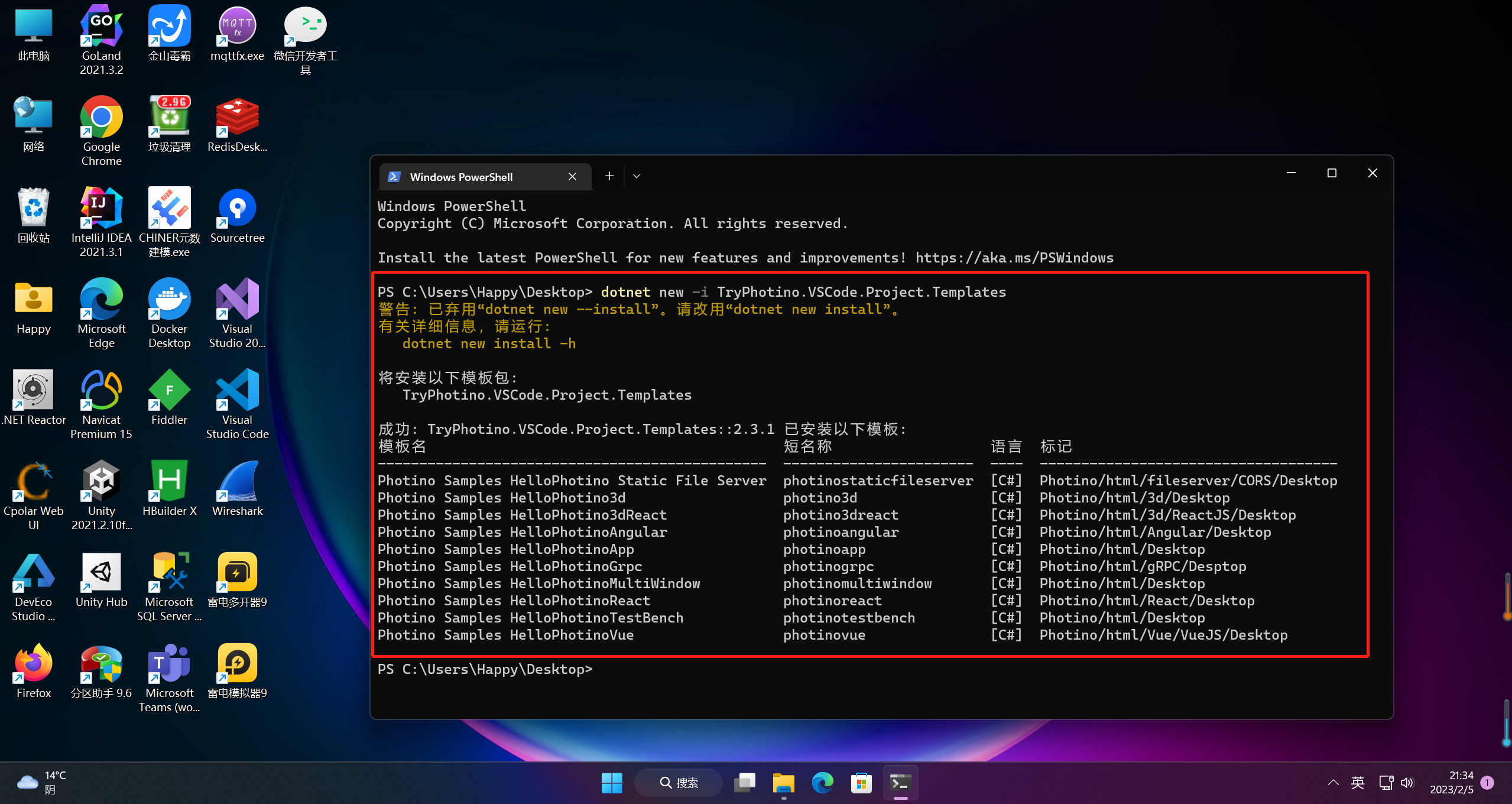
Task: Open a new terminal tab with plus
Action: coord(609,176)
